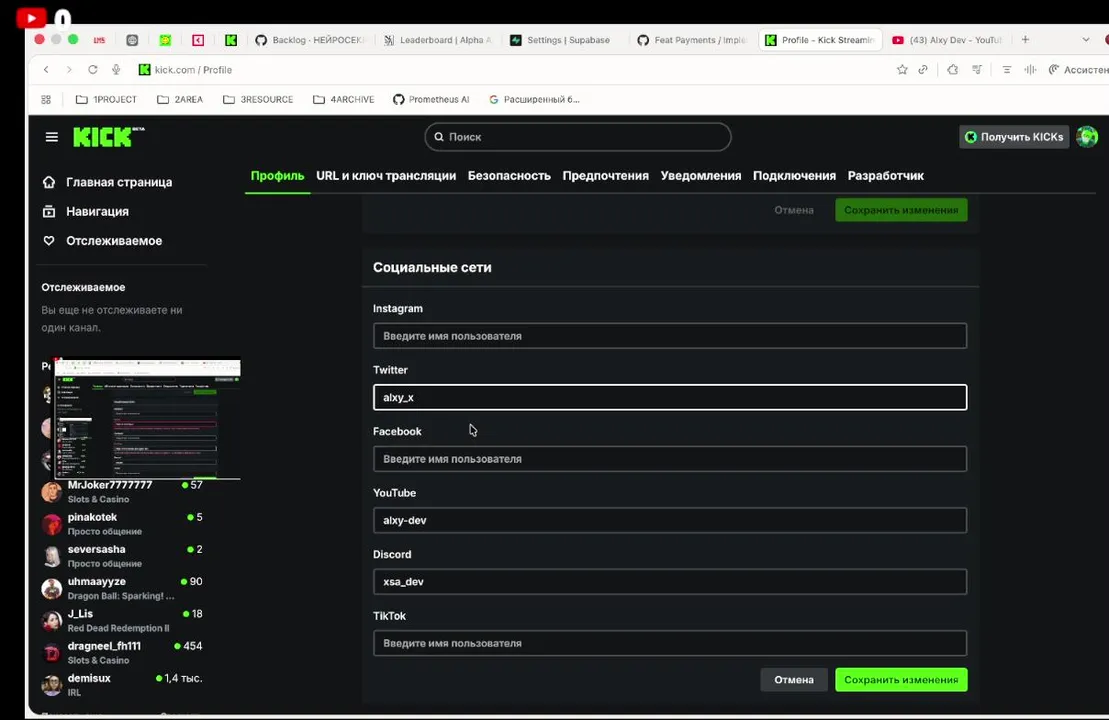This screenshot has width=1109, height=720.
Task: Switch to pinned red K tab
Action: tap(198, 40)
